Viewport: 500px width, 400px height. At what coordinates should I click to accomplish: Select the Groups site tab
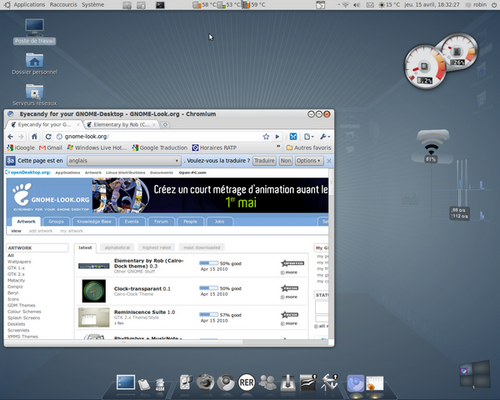point(56,221)
